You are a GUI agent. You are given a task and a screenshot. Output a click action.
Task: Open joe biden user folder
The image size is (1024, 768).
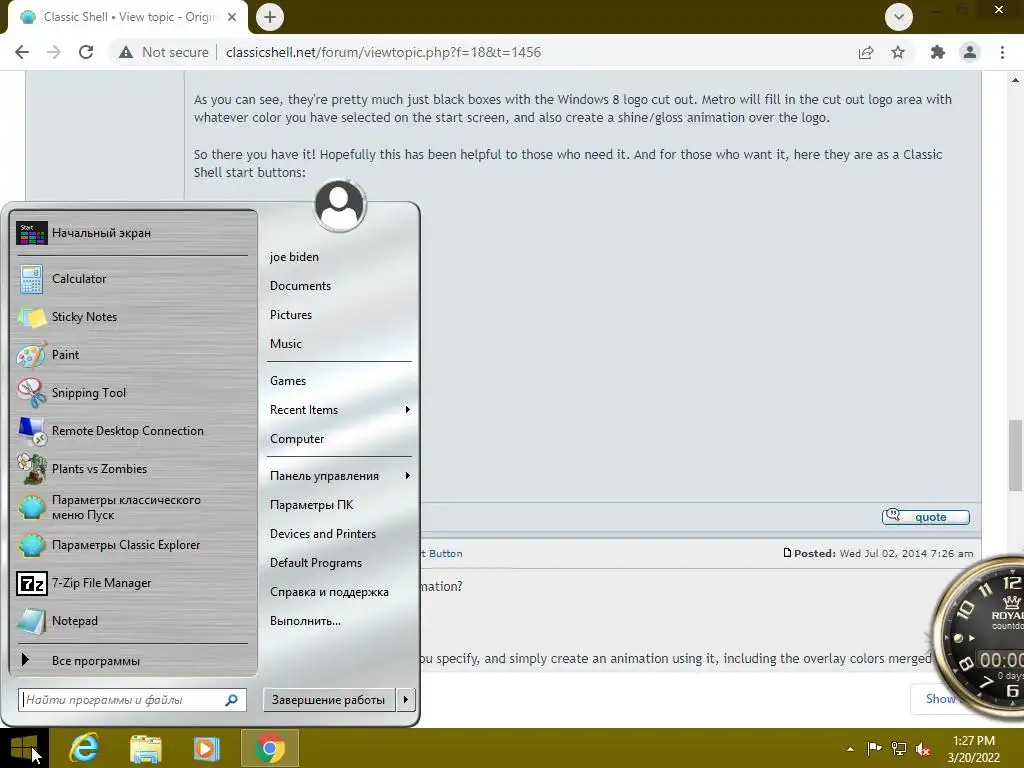295,257
